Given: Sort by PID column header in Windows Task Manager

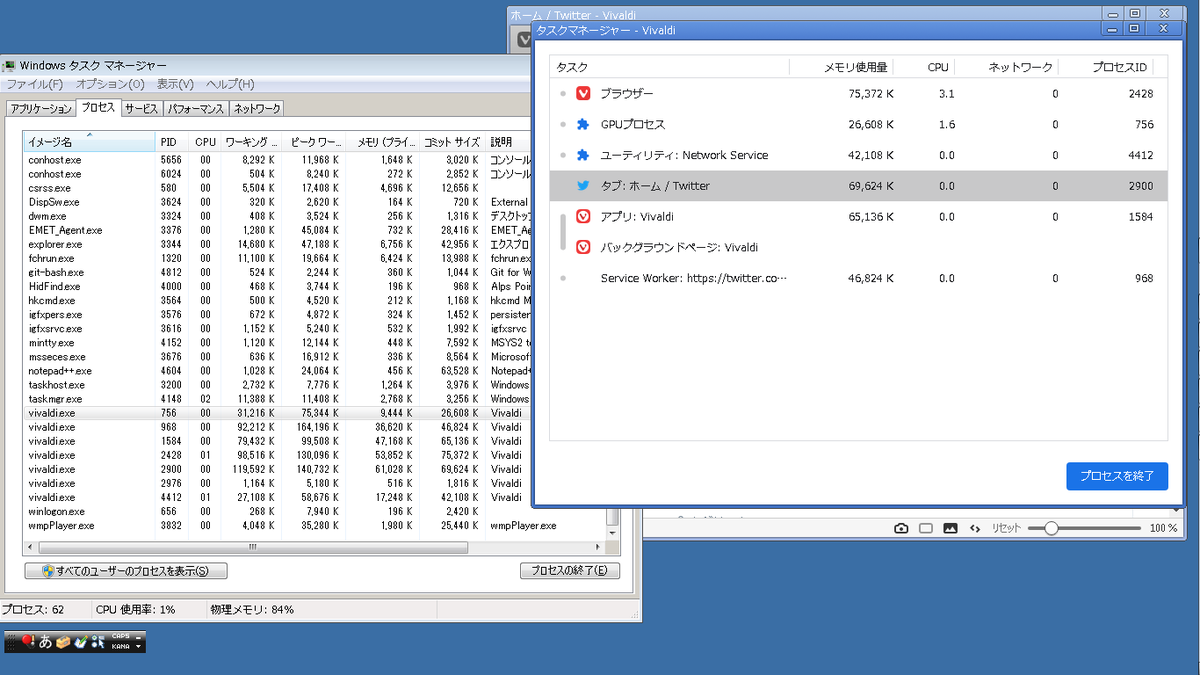Looking at the screenshot, I should 172,142.
